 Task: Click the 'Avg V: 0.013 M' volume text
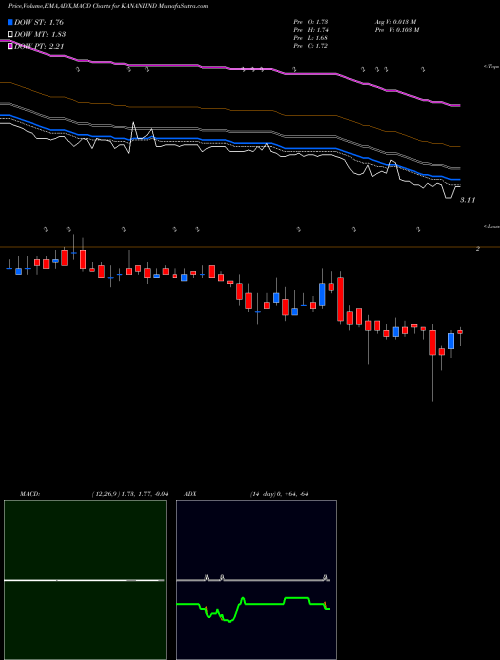point(395,22)
